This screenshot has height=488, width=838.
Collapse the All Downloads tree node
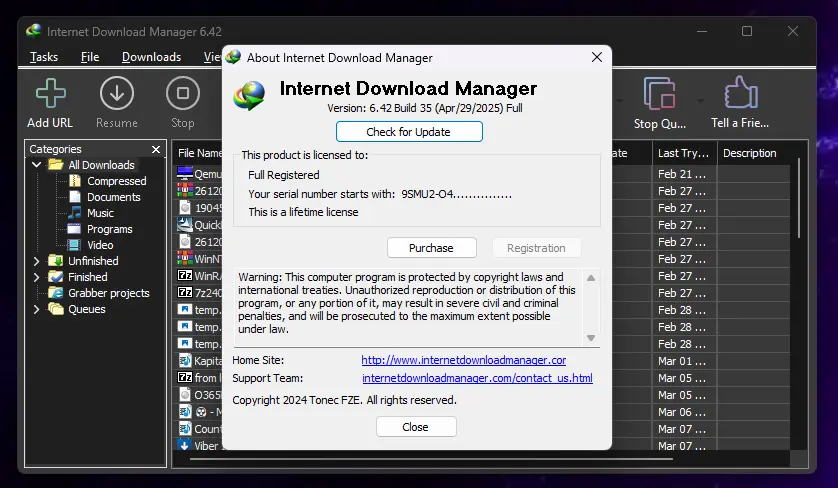click(36, 165)
